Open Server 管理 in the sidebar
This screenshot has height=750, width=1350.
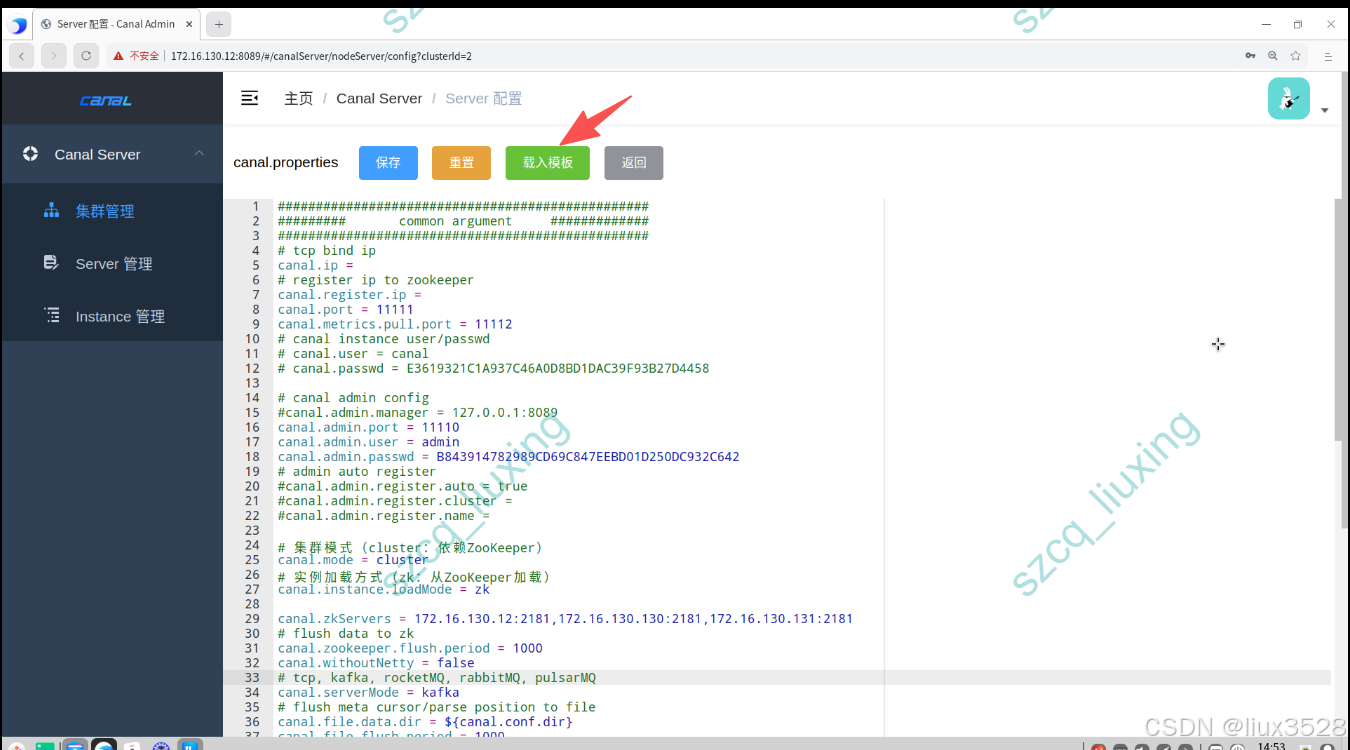tap(112, 263)
